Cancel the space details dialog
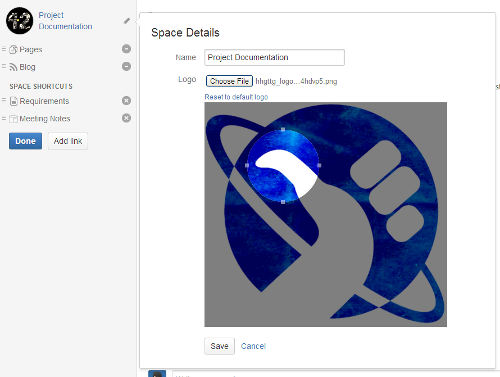This screenshot has height=377, width=500. click(253, 346)
